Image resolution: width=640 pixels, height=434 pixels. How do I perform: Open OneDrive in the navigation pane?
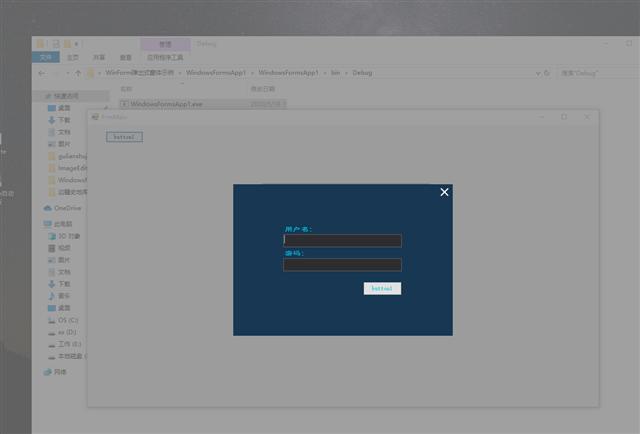(67, 208)
